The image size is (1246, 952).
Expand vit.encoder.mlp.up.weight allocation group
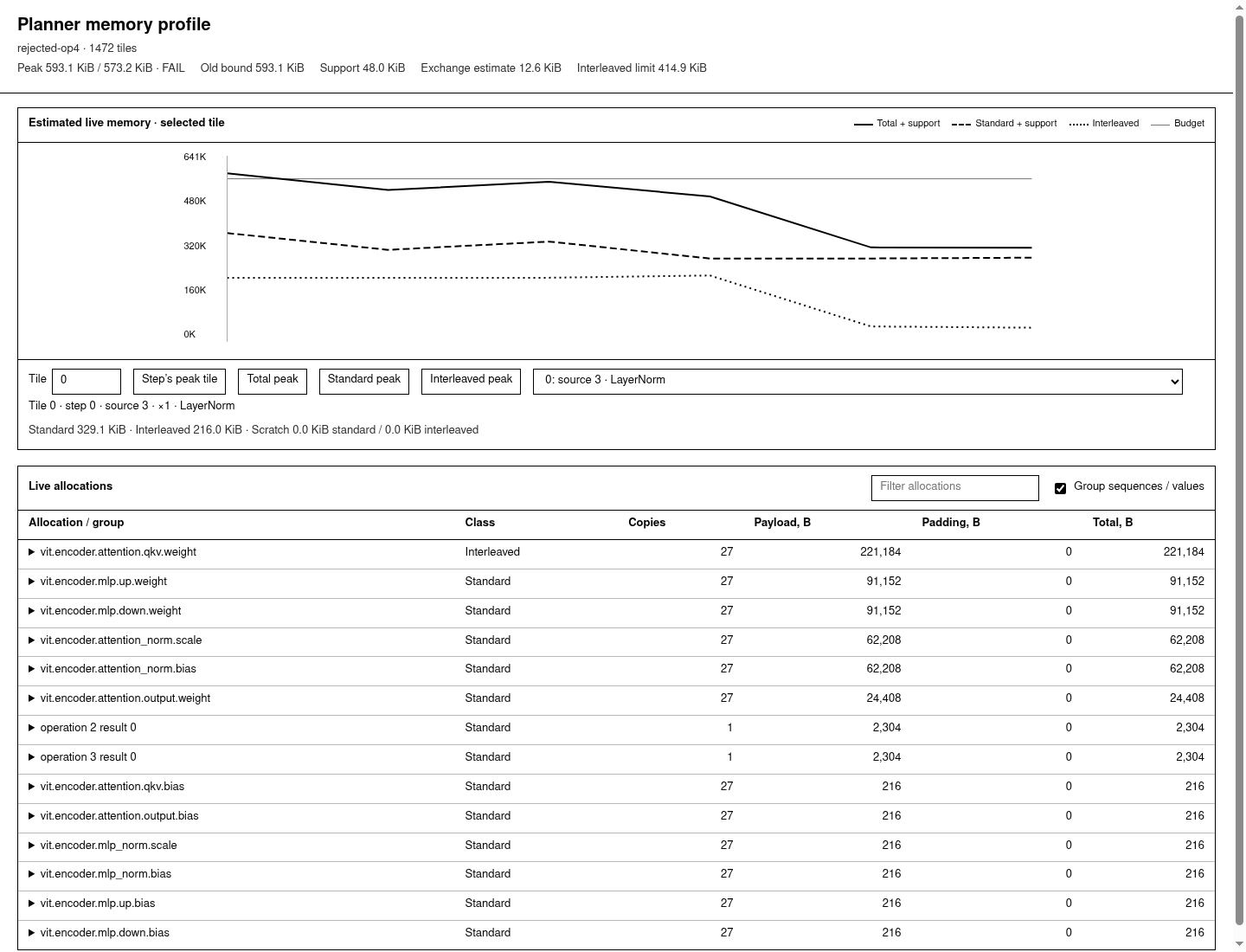click(x=32, y=582)
